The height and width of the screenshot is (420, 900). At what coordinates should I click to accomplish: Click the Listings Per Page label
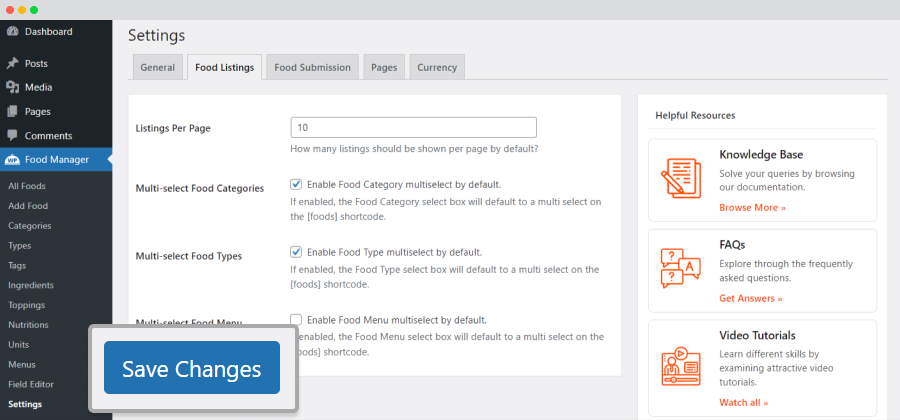173,129
